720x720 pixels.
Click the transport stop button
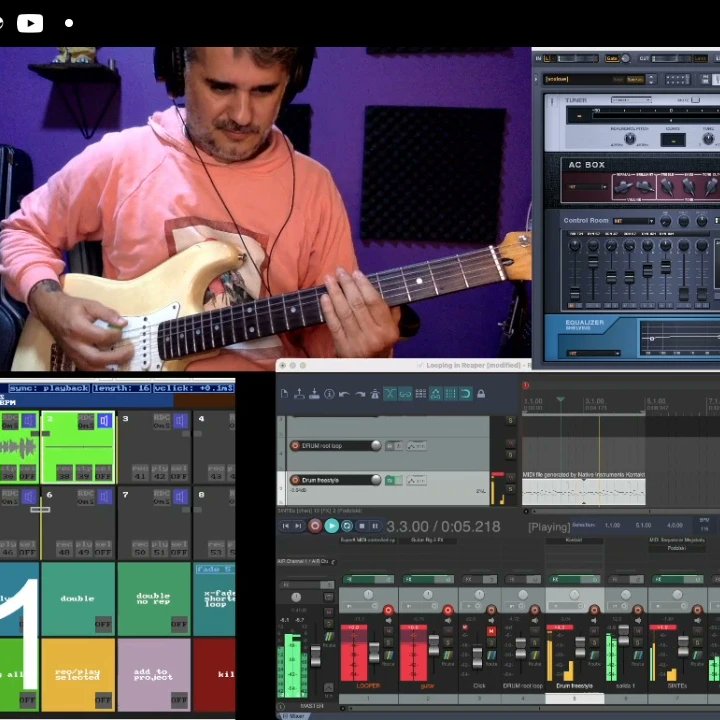[362, 526]
